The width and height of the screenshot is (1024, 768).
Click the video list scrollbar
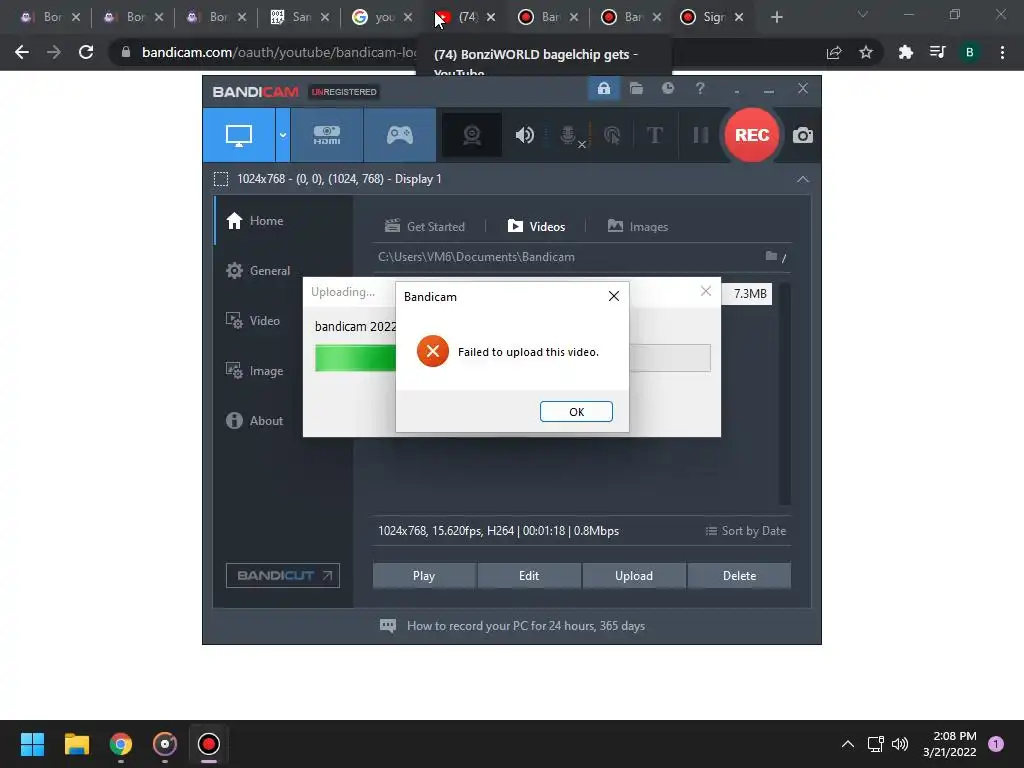pos(784,394)
